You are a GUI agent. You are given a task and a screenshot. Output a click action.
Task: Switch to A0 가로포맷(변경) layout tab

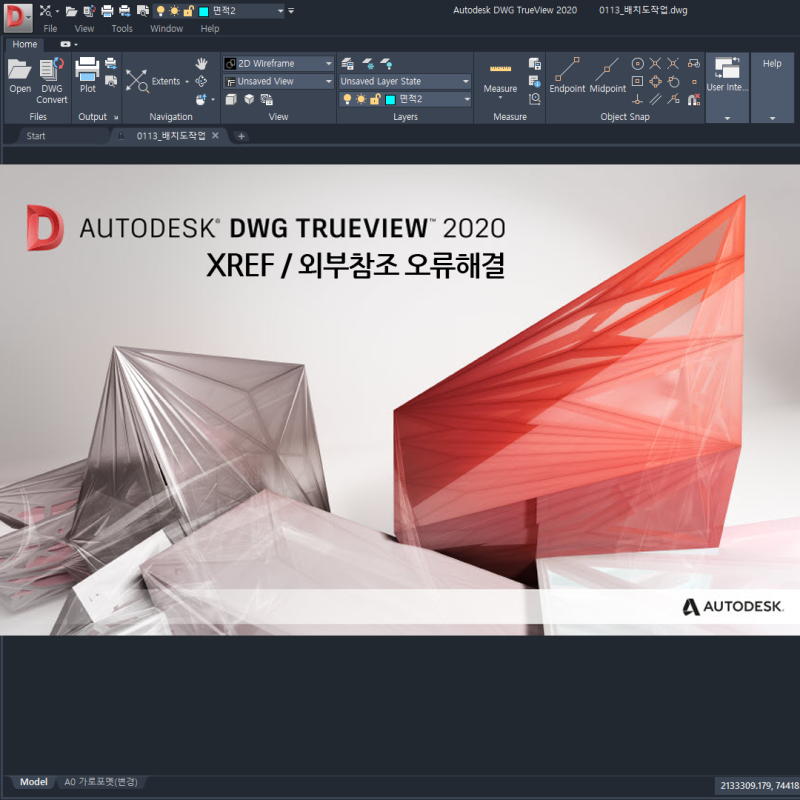(x=101, y=782)
